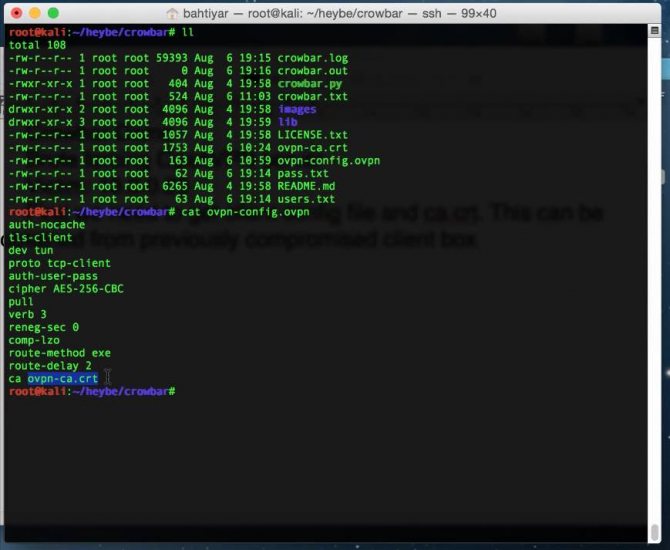670x550 pixels.
Task: Click the highlighted ovpn-ca.crt text
Action: (x=62, y=378)
